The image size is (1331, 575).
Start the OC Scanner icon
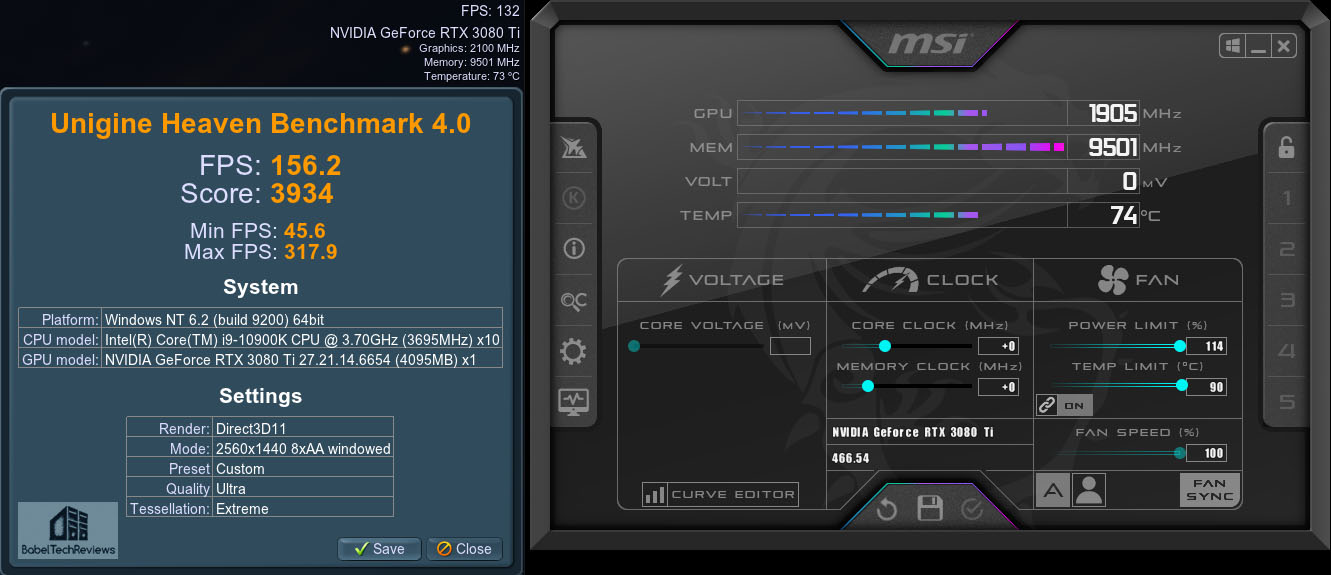click(x=575, y=300)
